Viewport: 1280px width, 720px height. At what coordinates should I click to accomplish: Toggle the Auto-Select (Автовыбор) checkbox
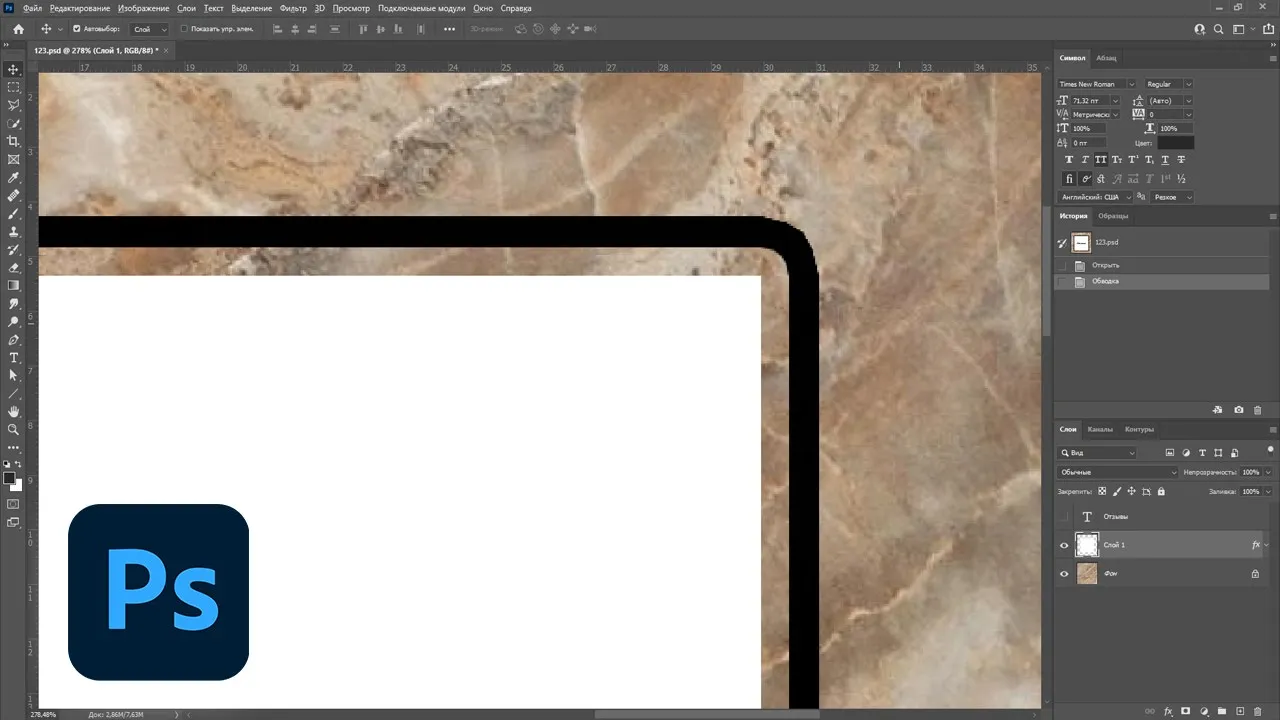pyautogui.click(x=77, y=29)
